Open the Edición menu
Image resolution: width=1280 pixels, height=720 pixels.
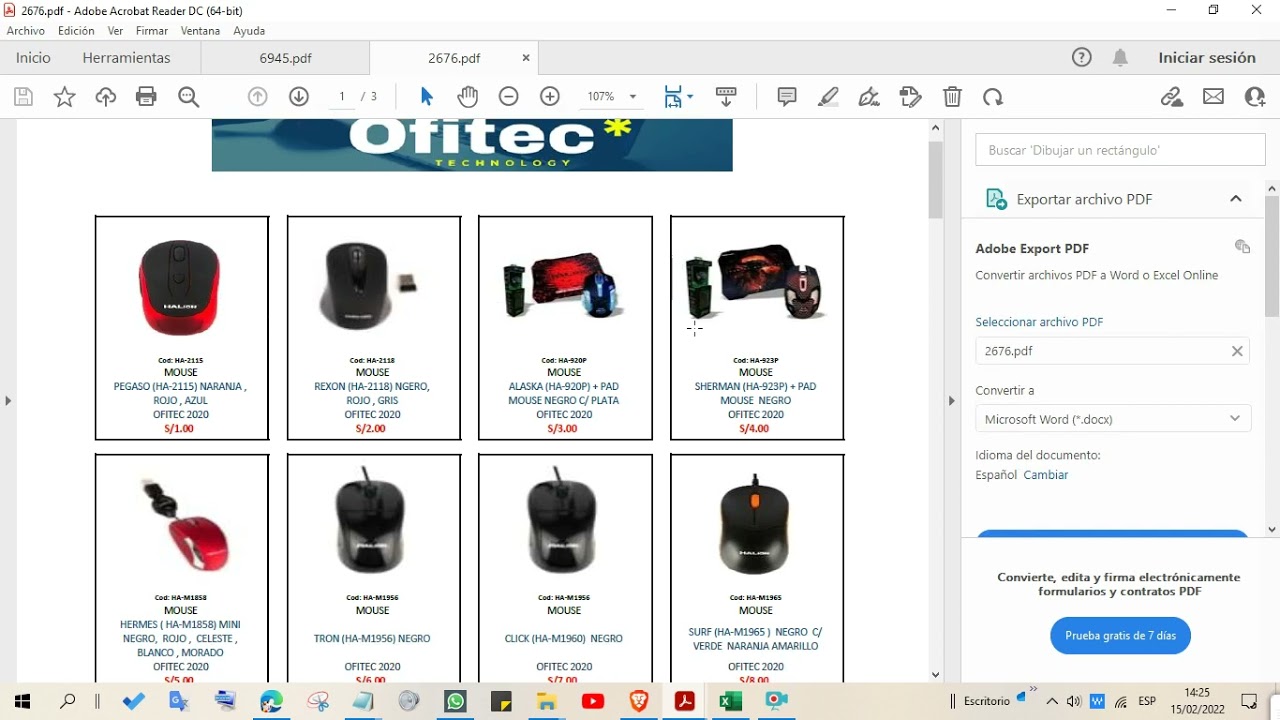pos(76,31)
